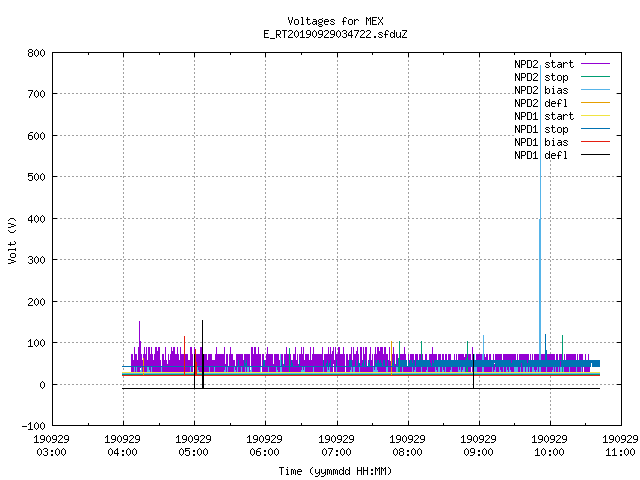
Task: Click the 0 tick label on Y-axis
Action: click(x=42, y=385)
